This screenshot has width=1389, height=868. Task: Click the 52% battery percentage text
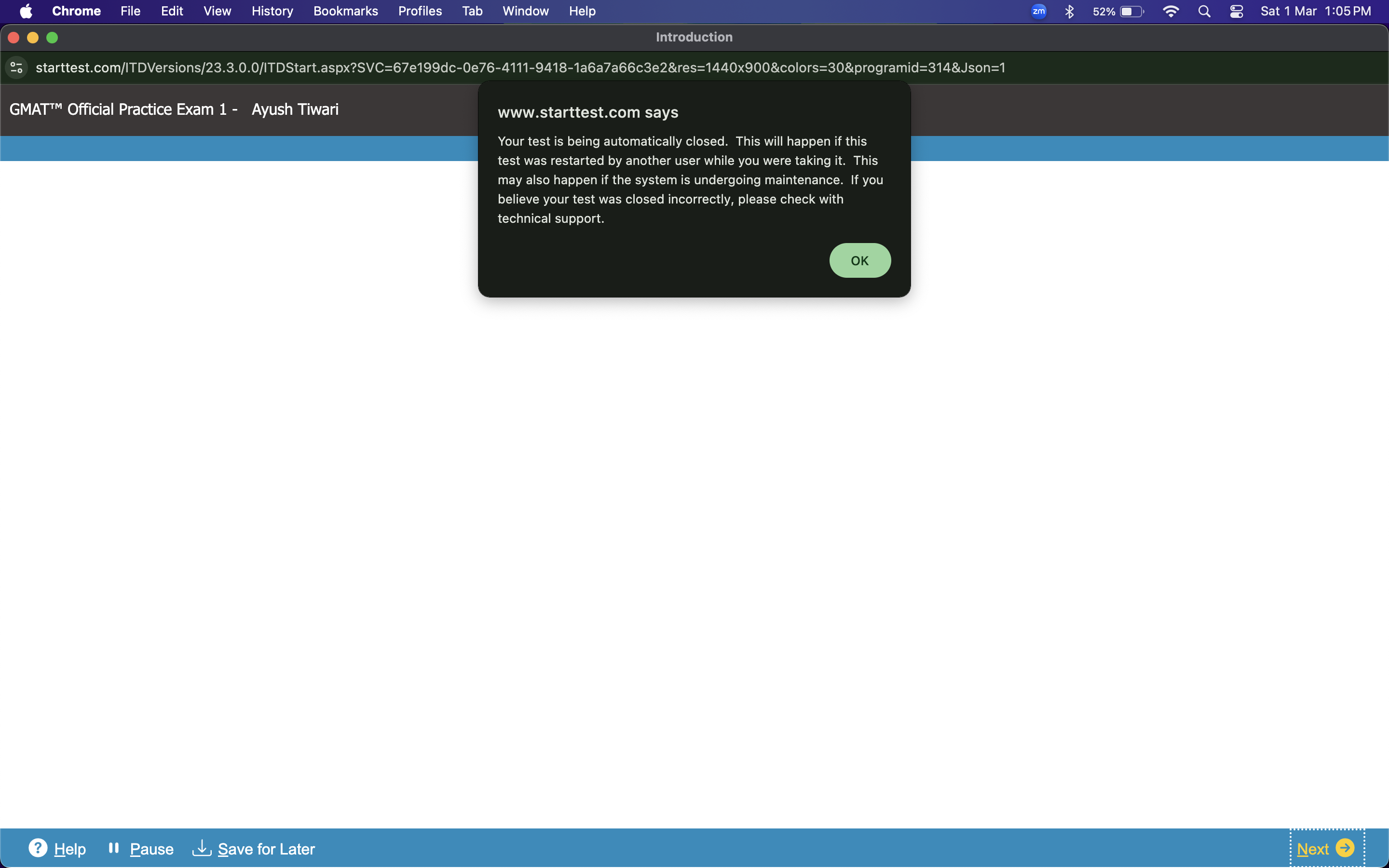1104,12
